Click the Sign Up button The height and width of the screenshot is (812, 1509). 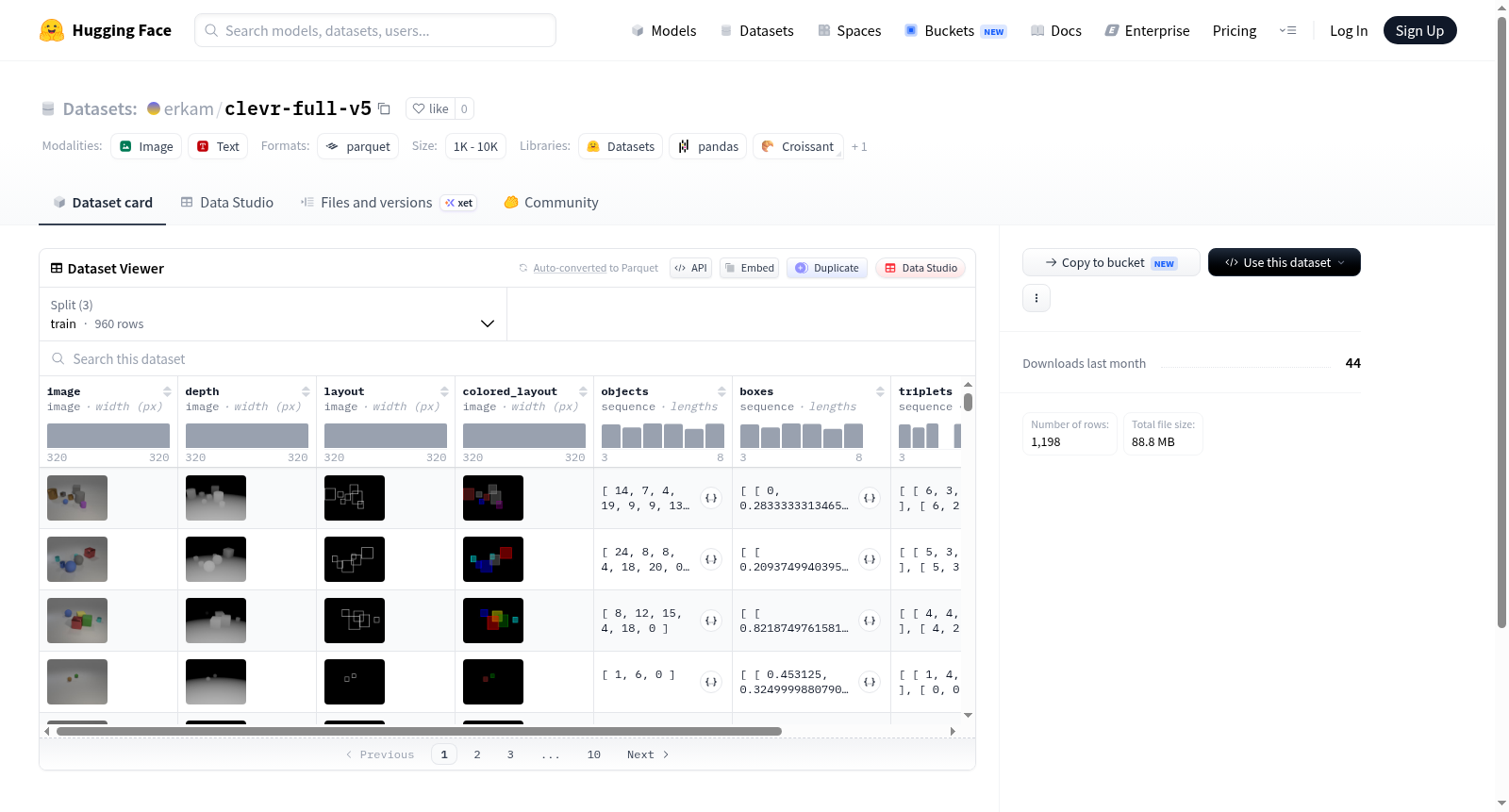1419,30
